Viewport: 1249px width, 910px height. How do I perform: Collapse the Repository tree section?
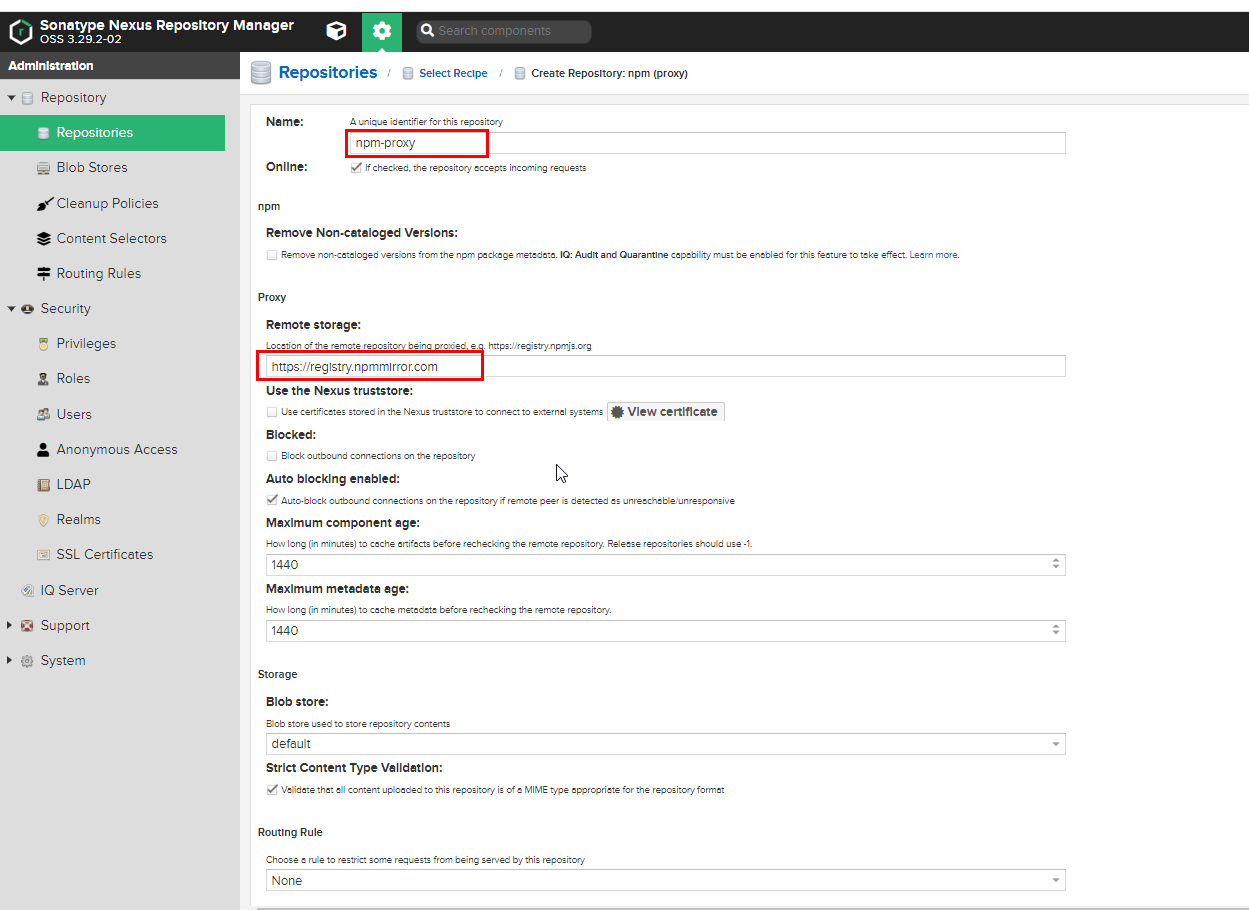point(11,98)
